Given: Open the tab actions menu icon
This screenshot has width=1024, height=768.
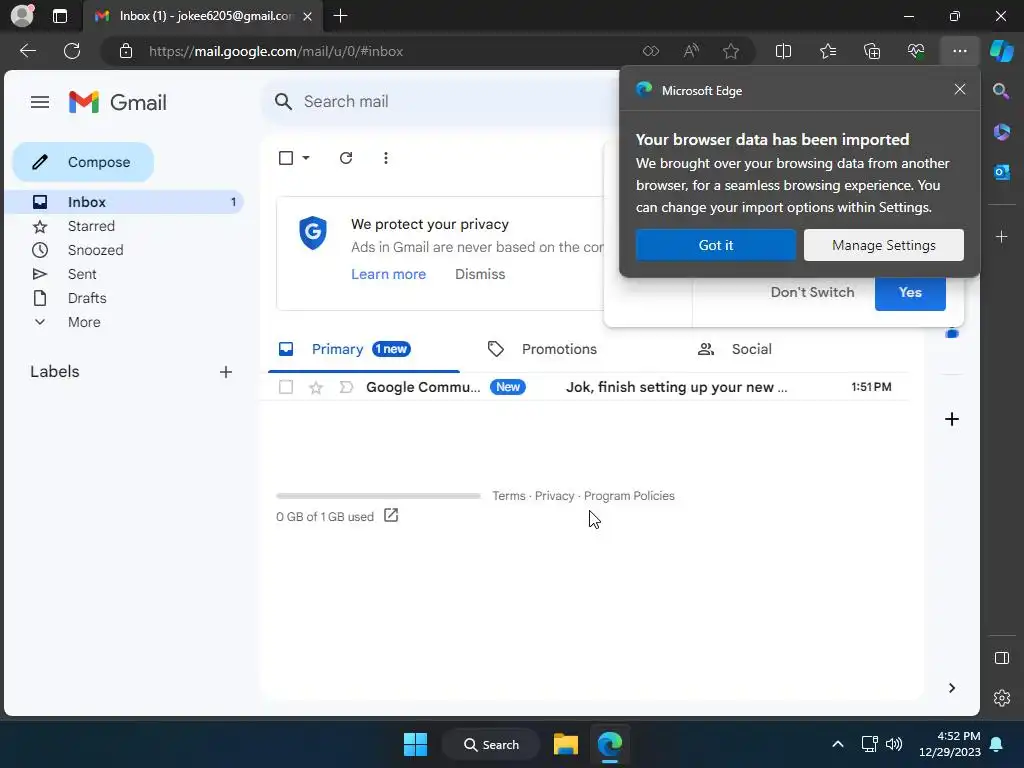Looking at the screenshot, I should point(59,16).
